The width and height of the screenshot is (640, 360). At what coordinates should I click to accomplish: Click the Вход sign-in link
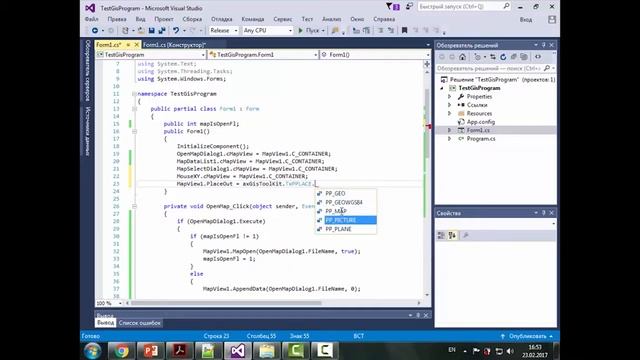526,20
